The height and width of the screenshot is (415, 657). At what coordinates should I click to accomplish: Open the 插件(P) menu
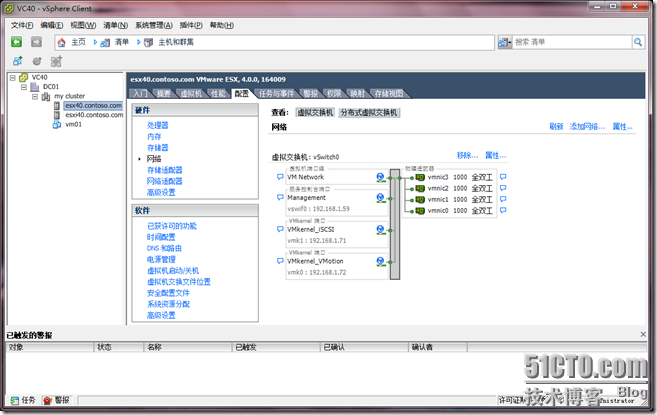tap(191, 25)
